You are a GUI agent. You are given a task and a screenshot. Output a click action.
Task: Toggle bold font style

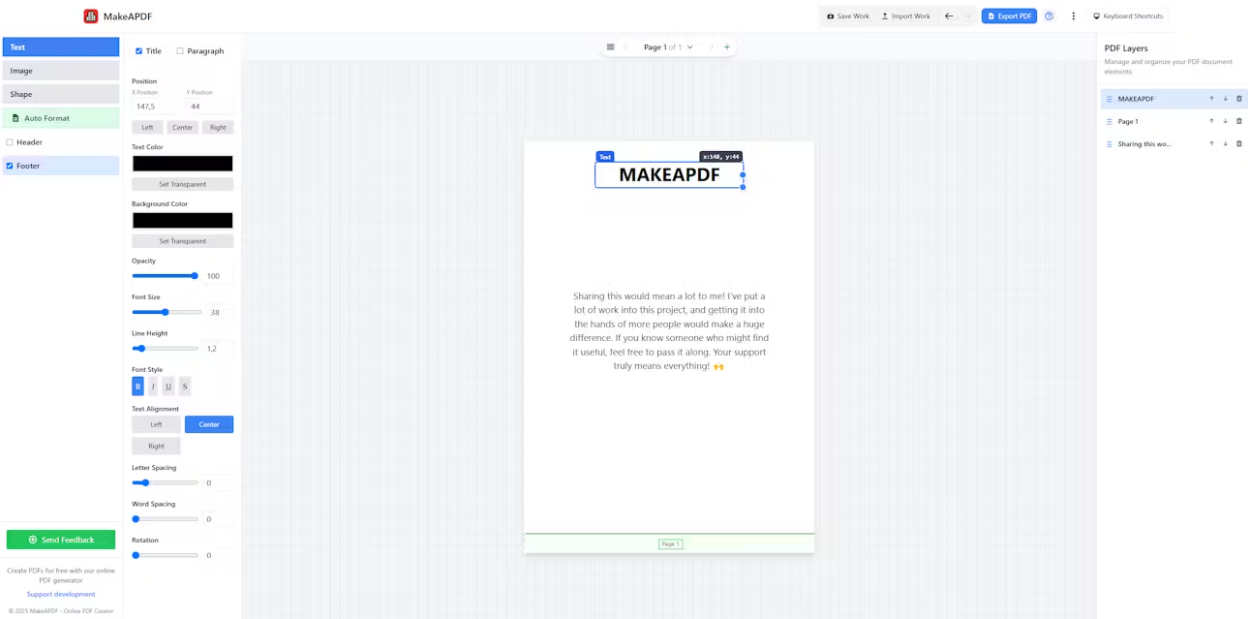tap(138, 386)
